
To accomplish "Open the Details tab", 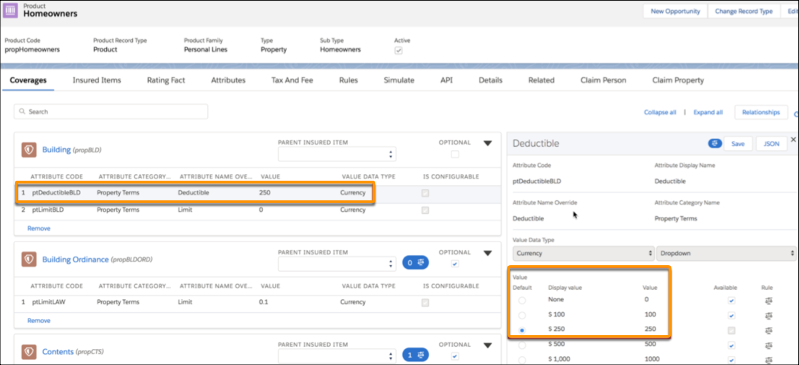I will coord(491,80).
